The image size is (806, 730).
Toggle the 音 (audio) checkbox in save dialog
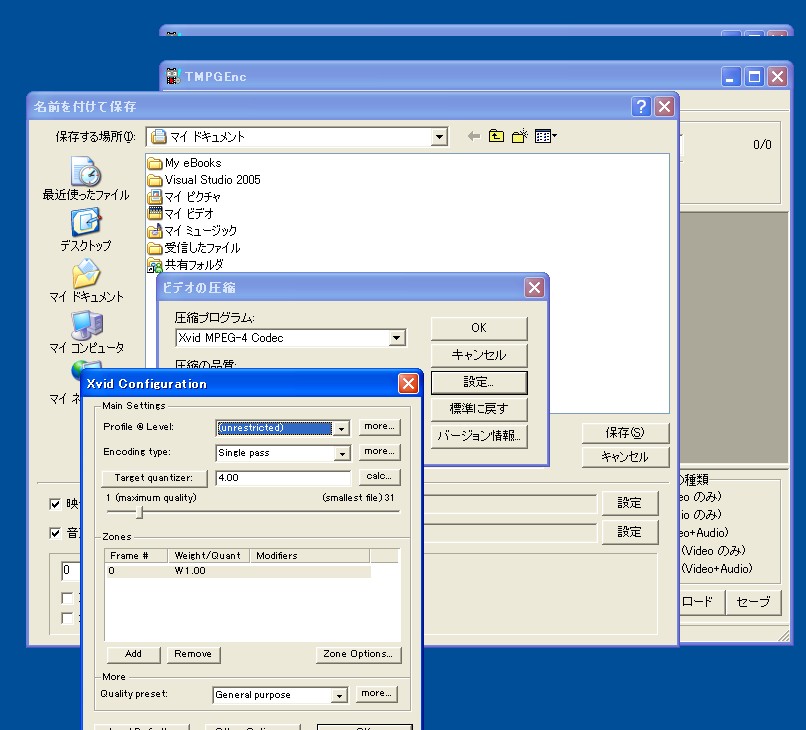(x=55, y=533)
